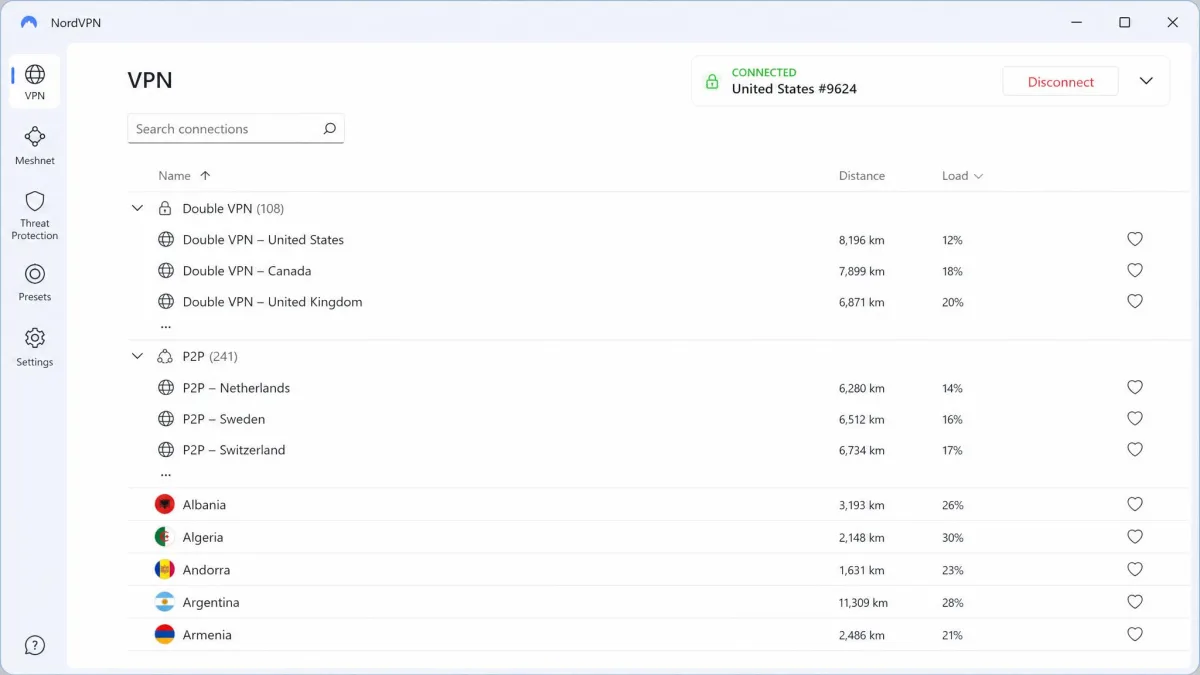Connect to Double VPN – Canada
This screenshot has width=1200, height=675.
[247, 270]
